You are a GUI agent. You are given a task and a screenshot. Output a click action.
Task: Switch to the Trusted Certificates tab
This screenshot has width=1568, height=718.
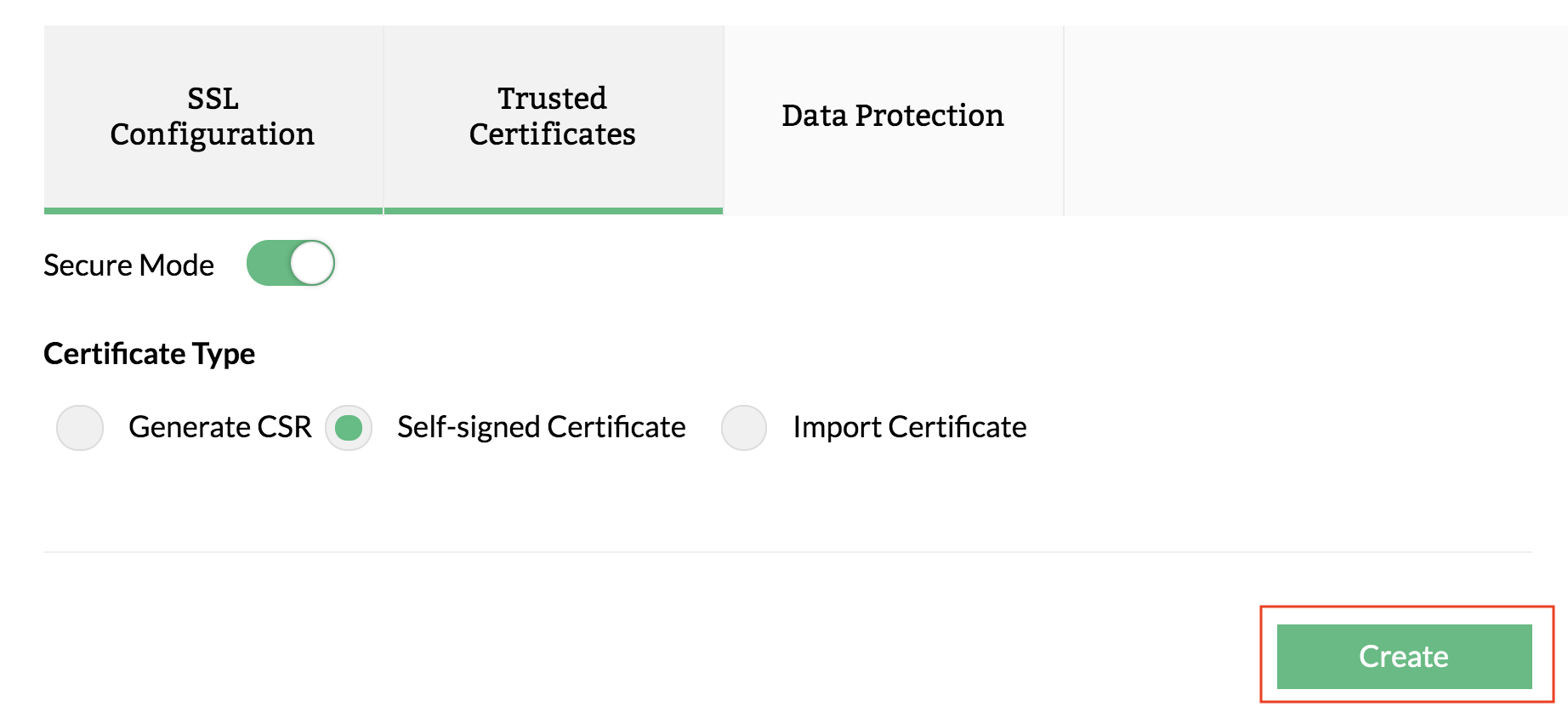pos(553,117)
